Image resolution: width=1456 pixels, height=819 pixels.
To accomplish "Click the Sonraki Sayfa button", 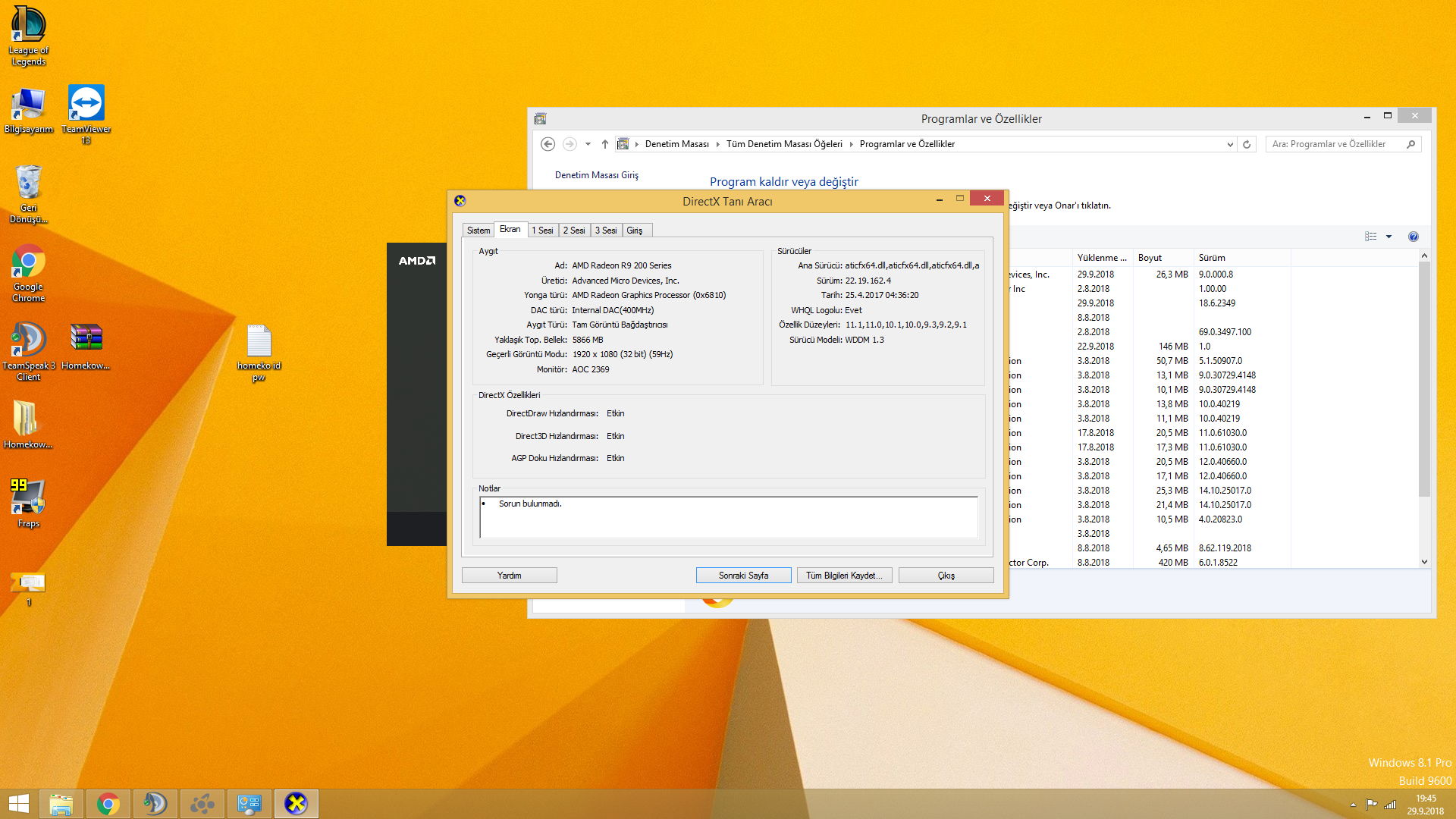I will pyautogui.click(x=743, y=576).
